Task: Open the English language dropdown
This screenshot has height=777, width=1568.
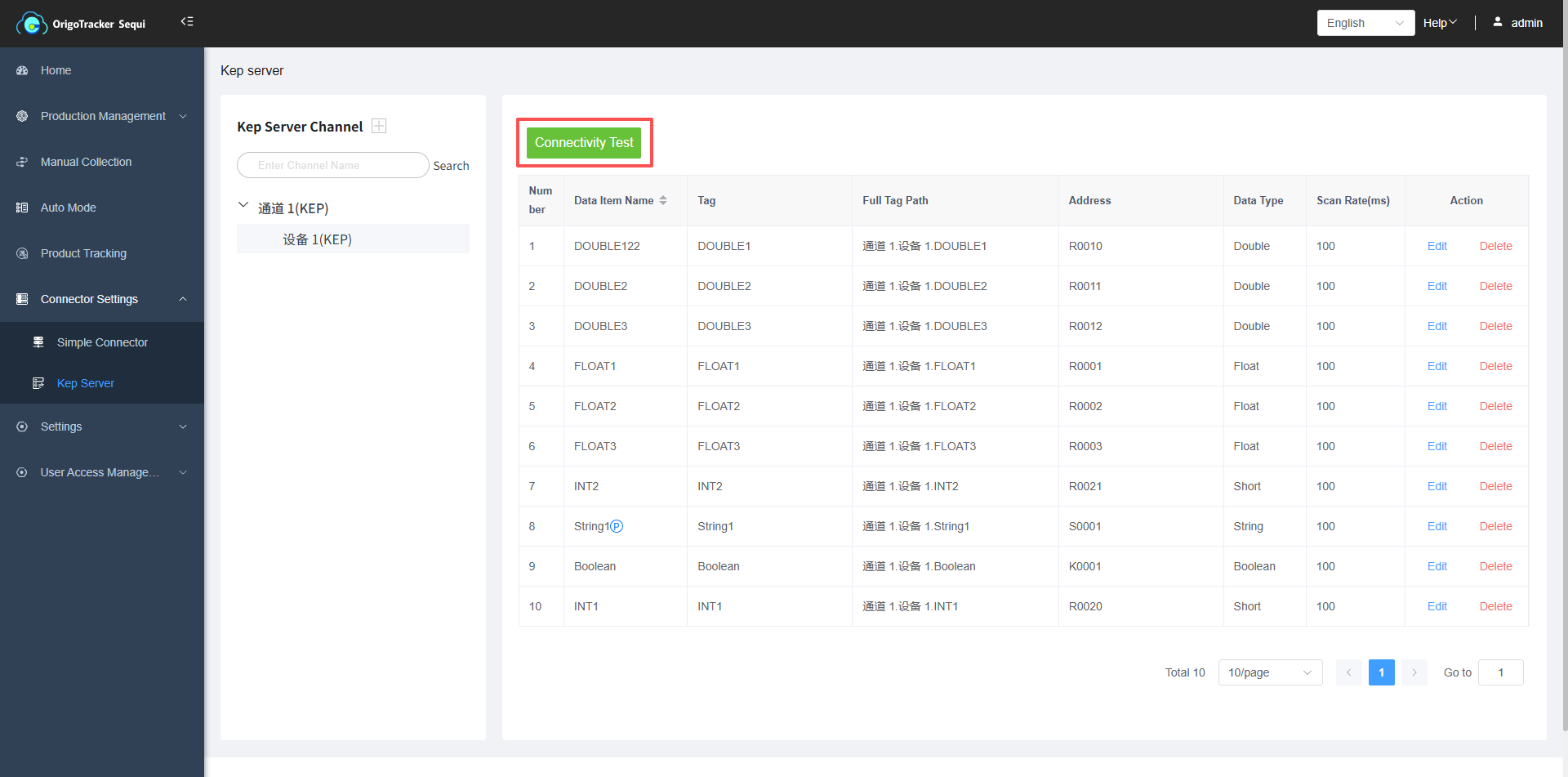Action: (x=1365, y=23)
